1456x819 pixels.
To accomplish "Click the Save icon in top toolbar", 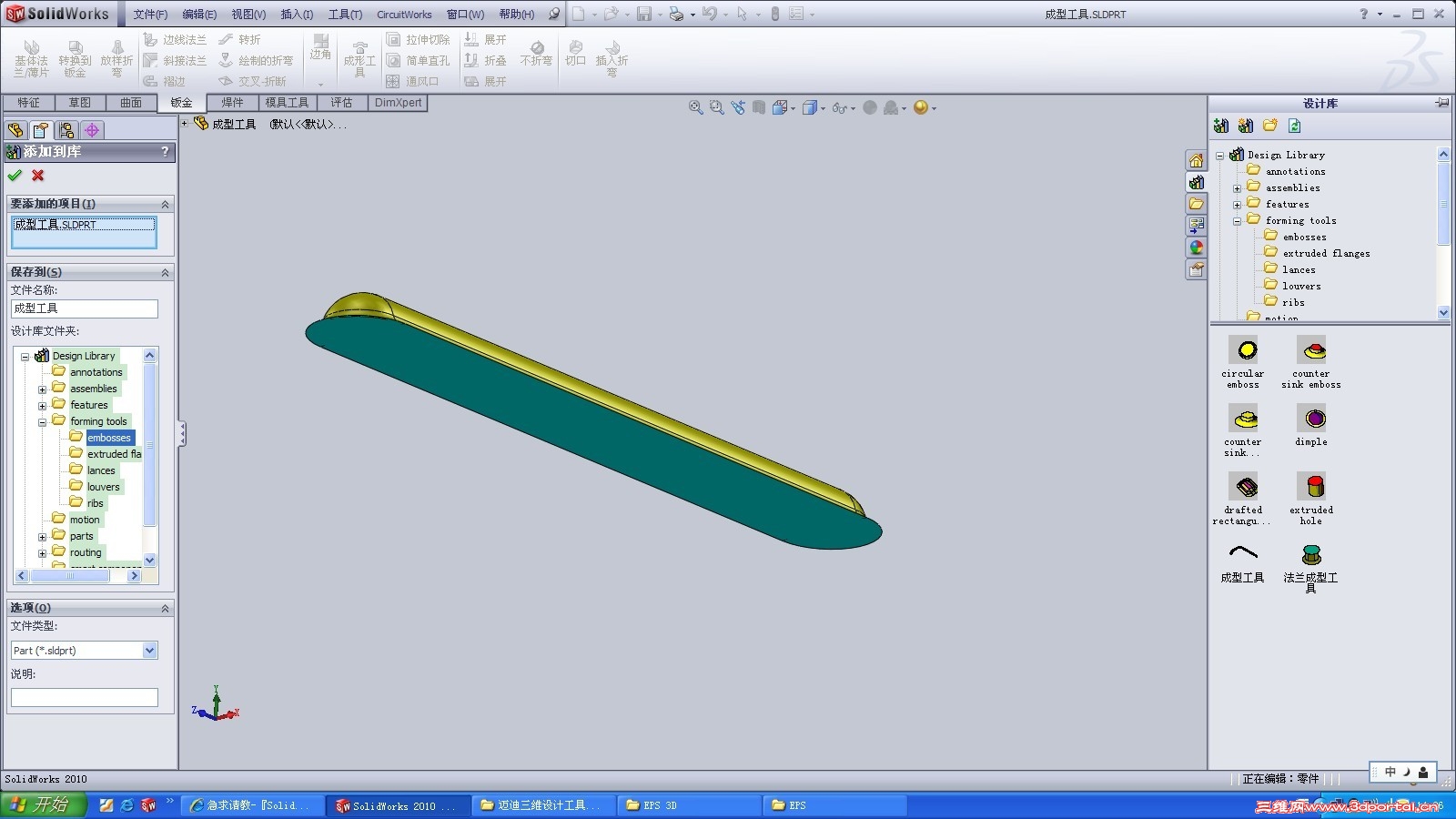I will [644, 14].
